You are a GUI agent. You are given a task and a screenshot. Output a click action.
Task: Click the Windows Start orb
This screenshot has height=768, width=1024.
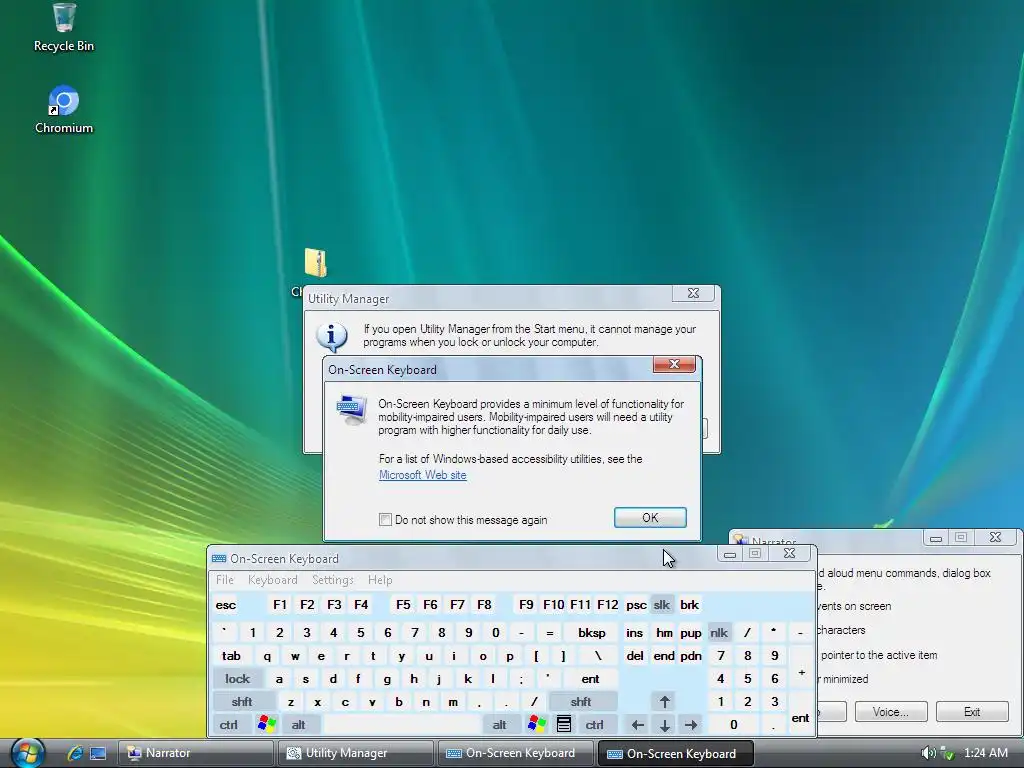point(27,753)
